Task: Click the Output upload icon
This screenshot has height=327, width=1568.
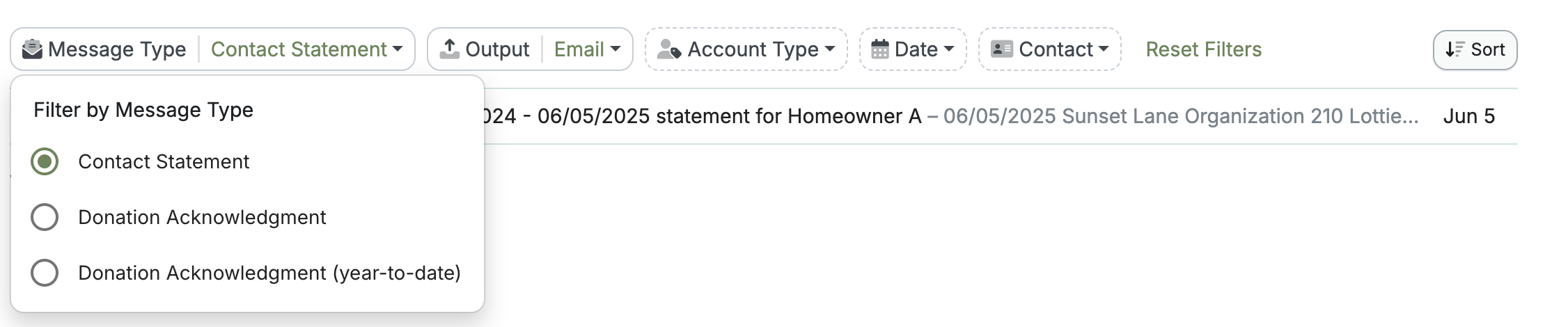Action: (450, 49)
